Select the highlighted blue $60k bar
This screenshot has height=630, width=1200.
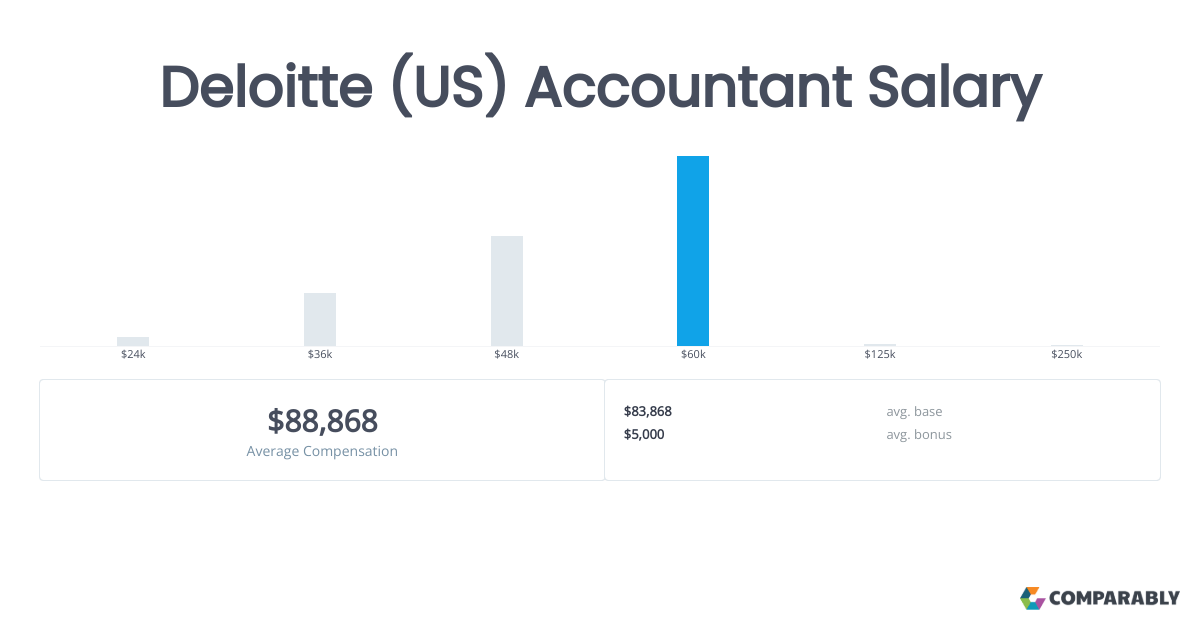[693, 251]
